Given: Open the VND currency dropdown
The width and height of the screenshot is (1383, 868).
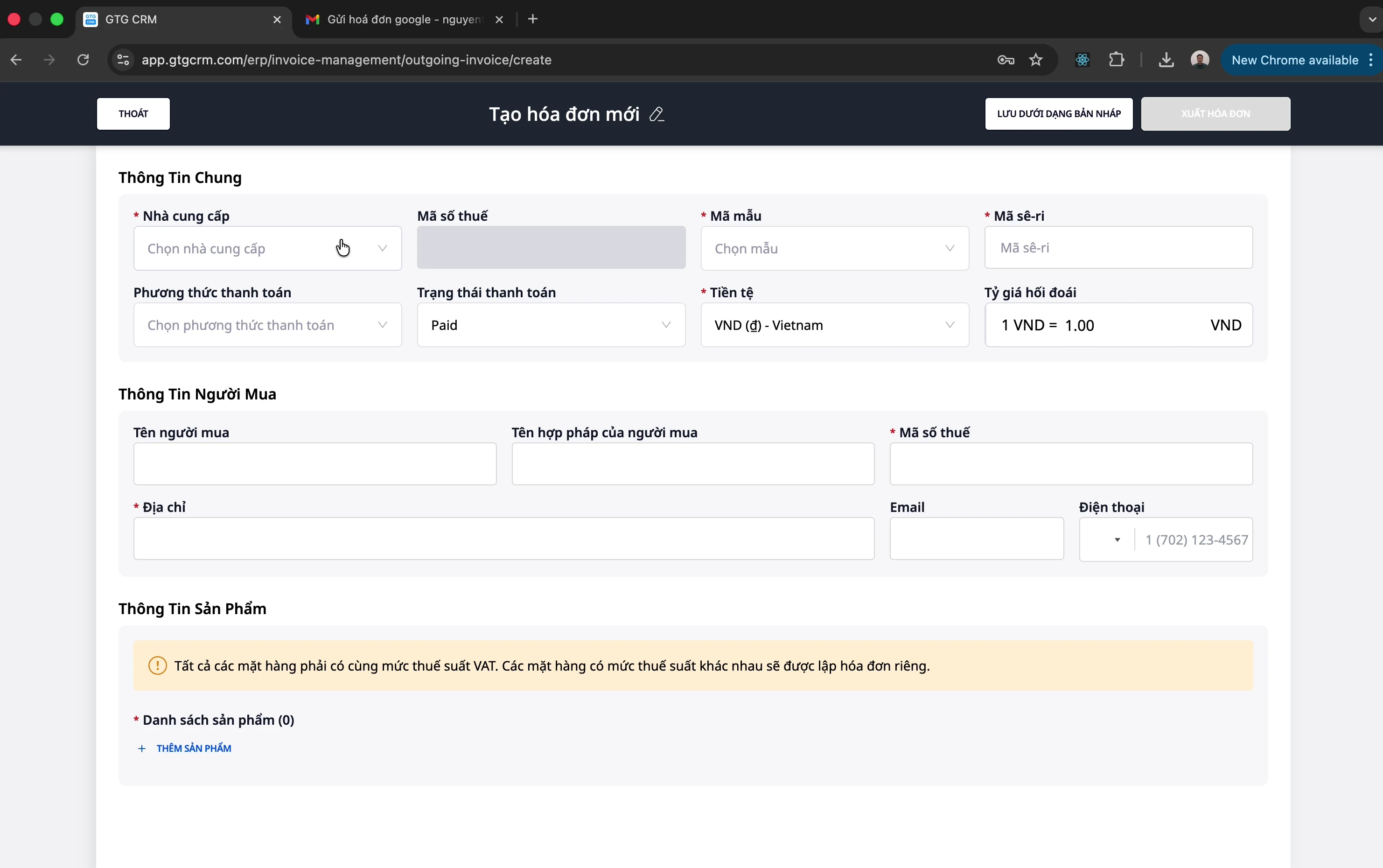Looking at the screenshot, I should [x=834, y=325].
